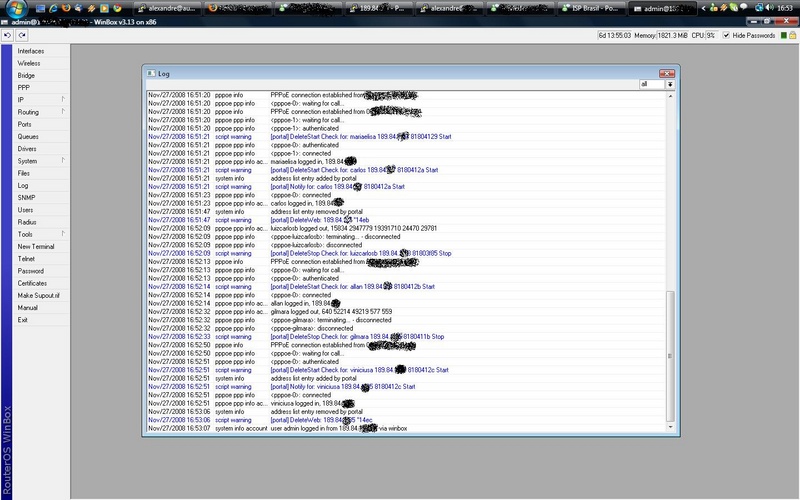Switch to first alexandre@au taskbar window
The height and width of the screenshot is (500, 800).
point(167,8)
